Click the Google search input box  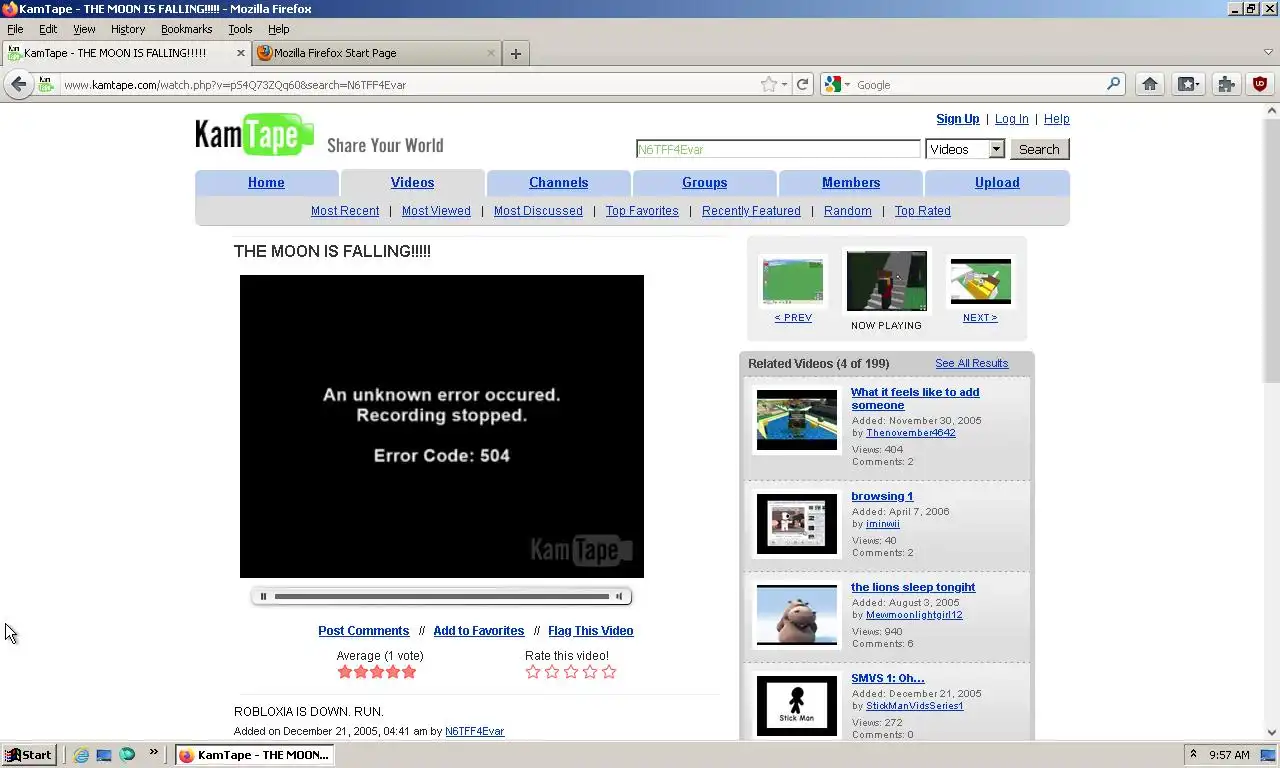[978, 85]
